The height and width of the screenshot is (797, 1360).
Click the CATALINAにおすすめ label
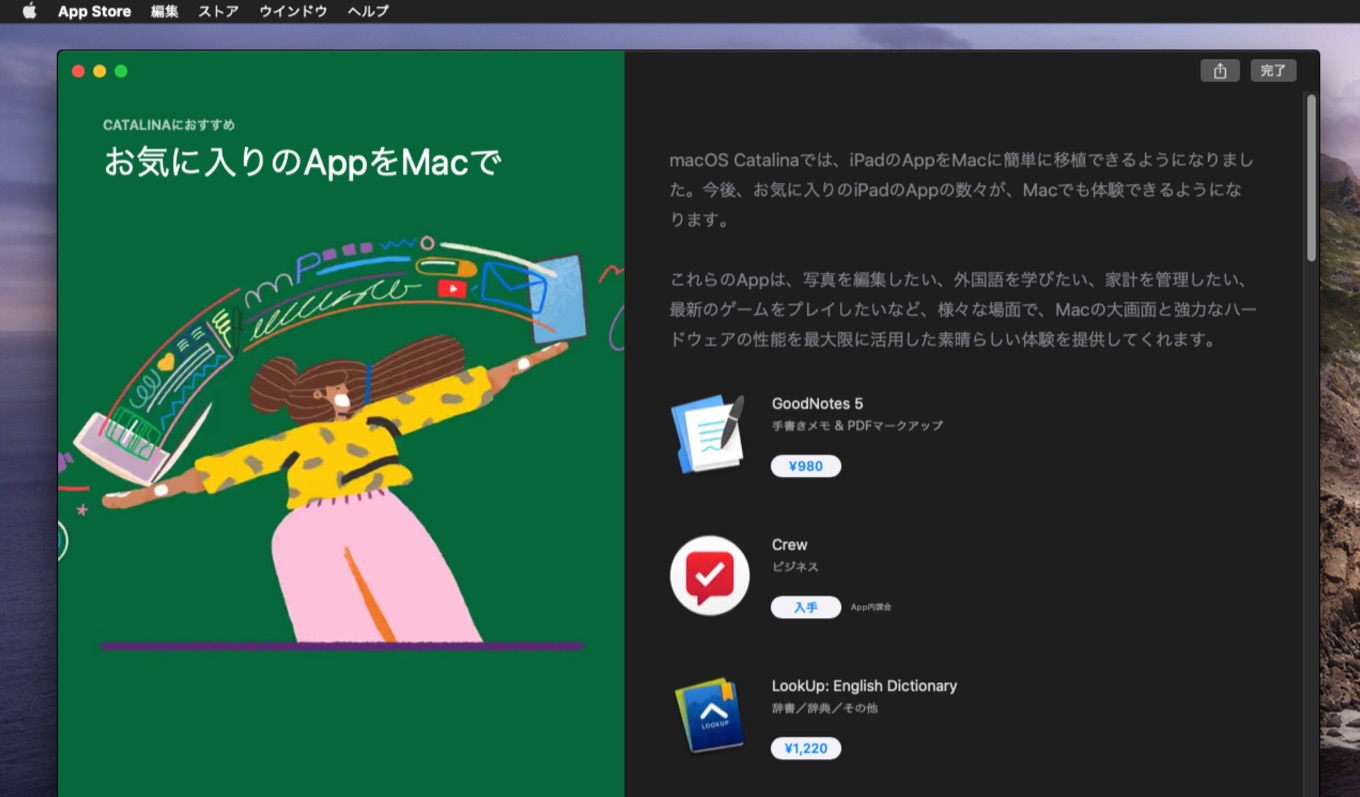click(169, 125)
